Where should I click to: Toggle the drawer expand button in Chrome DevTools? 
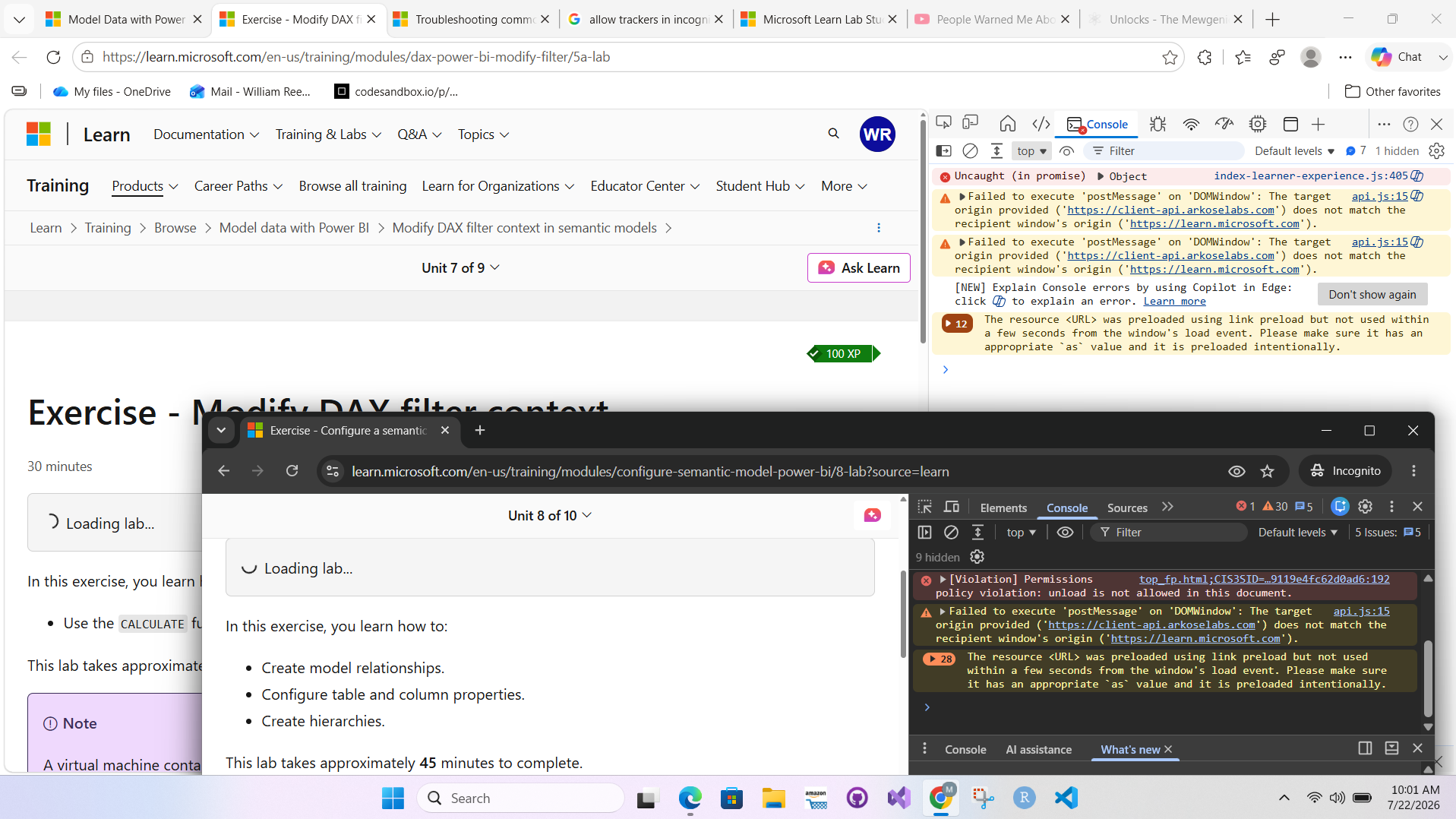[1391, 748]
